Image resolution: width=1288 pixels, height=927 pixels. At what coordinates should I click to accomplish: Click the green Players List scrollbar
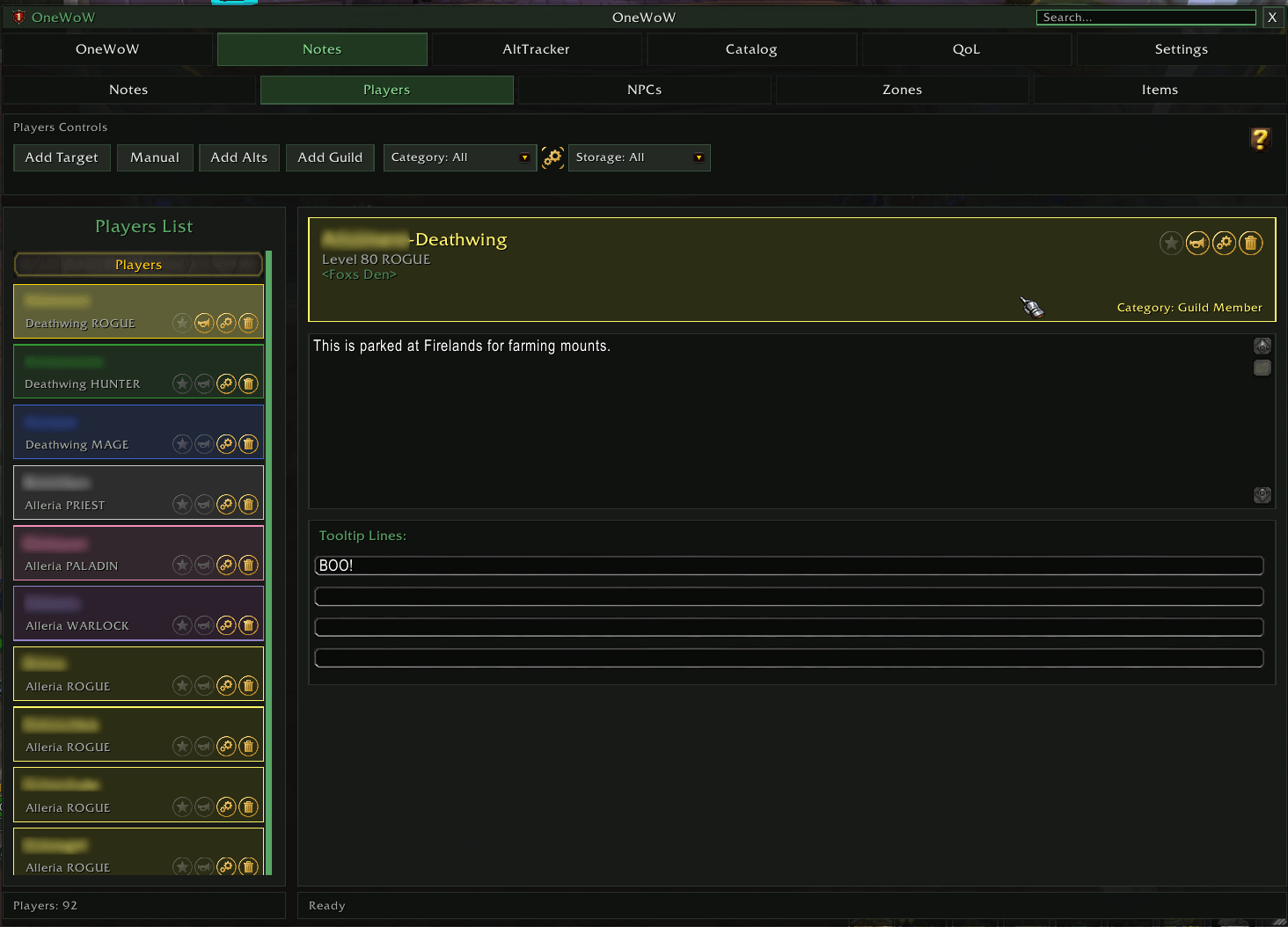click(x=269, y=563)
